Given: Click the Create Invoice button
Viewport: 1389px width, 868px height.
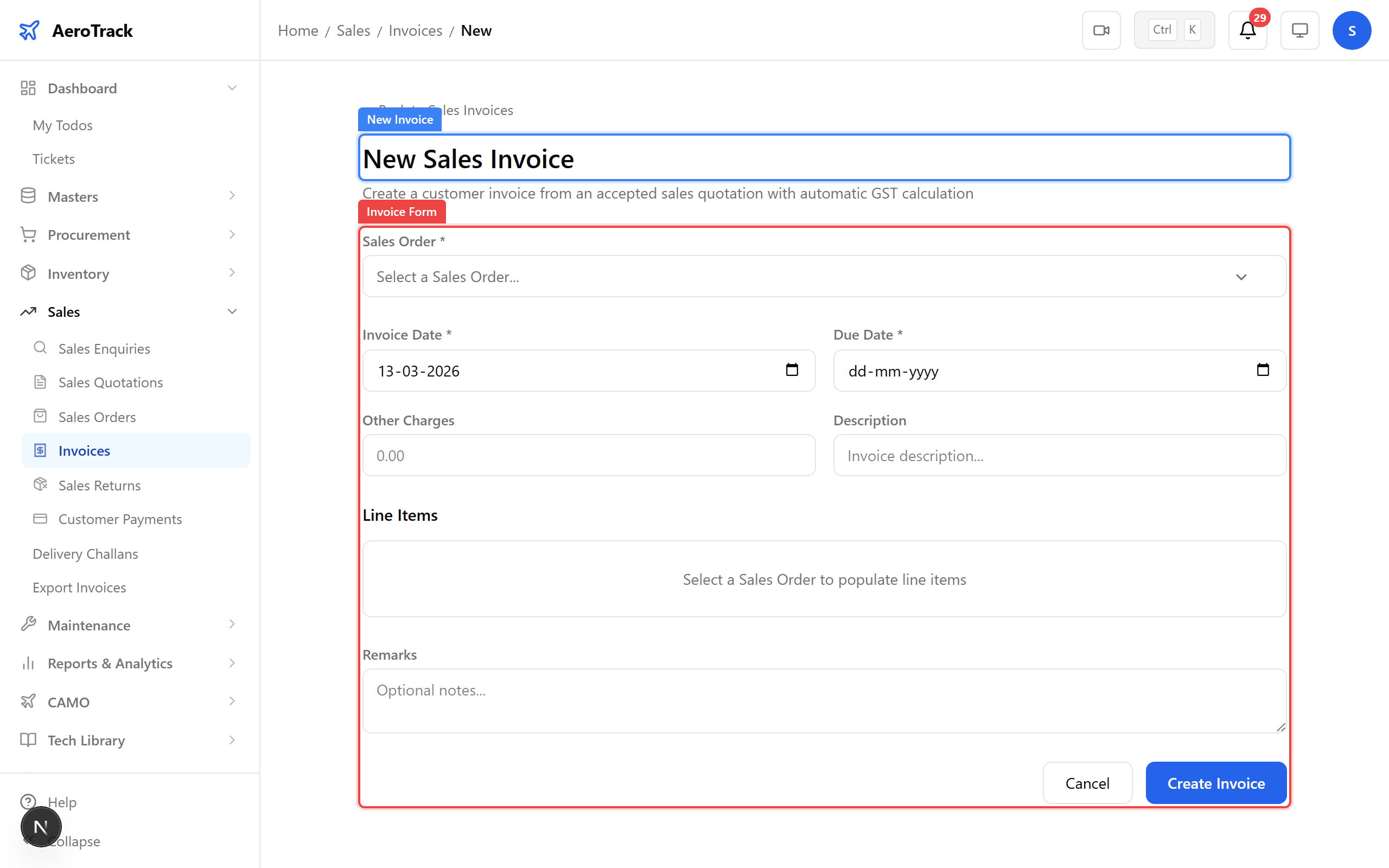Looking at the screenshot, I should point(1216,782).
